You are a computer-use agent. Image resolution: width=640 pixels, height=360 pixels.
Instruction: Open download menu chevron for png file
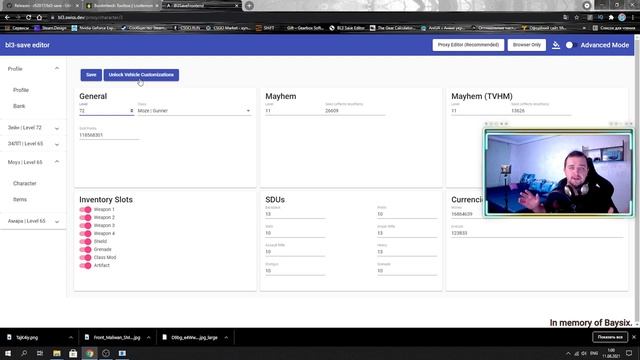click(x=71, y=338)
